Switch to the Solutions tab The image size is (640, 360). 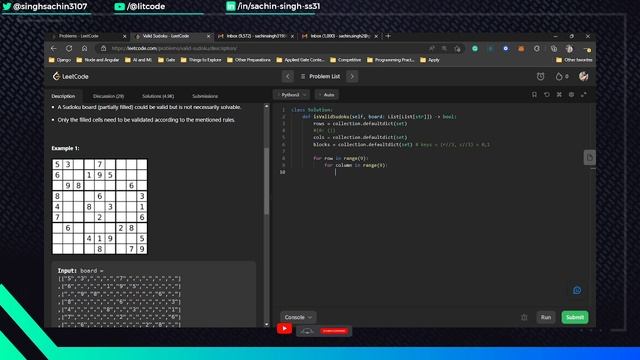click(158, 96)
